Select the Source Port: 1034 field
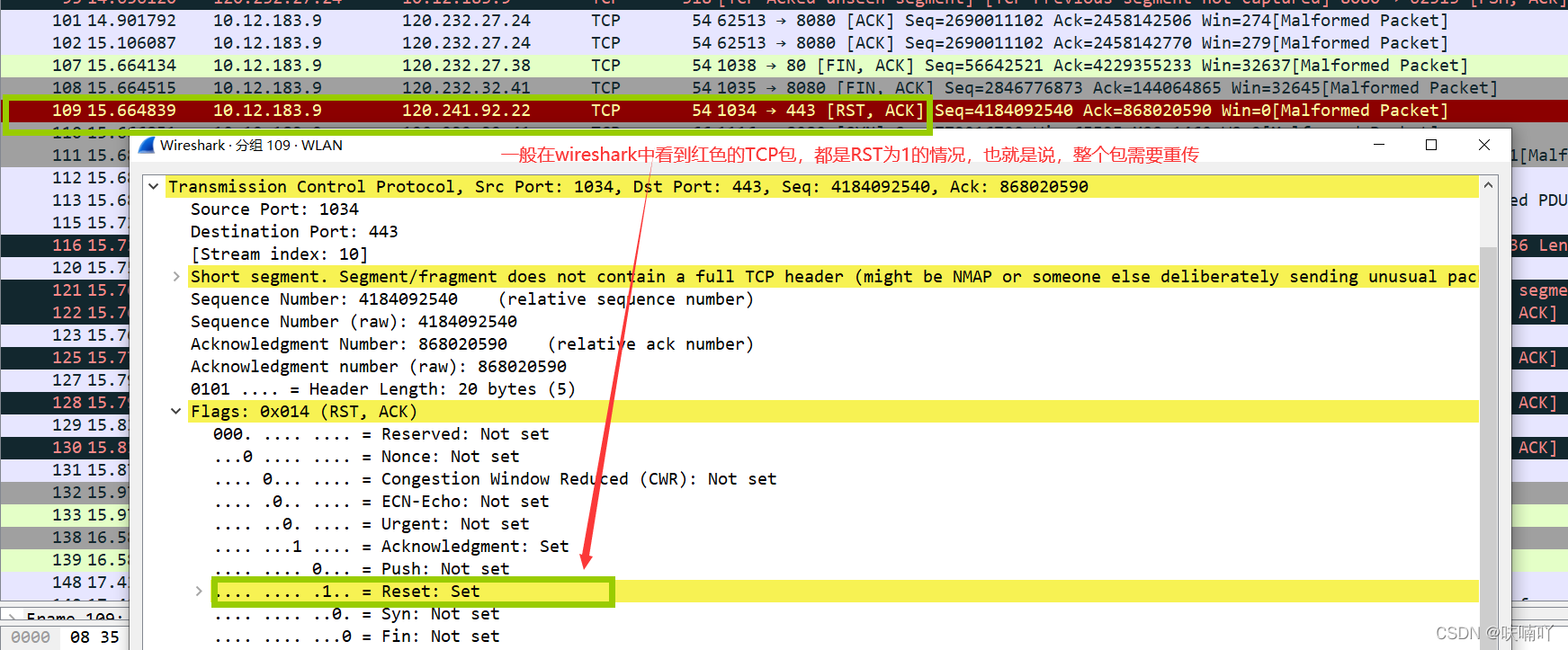The height and width of the screenshot is (650, 1568). 274,209
